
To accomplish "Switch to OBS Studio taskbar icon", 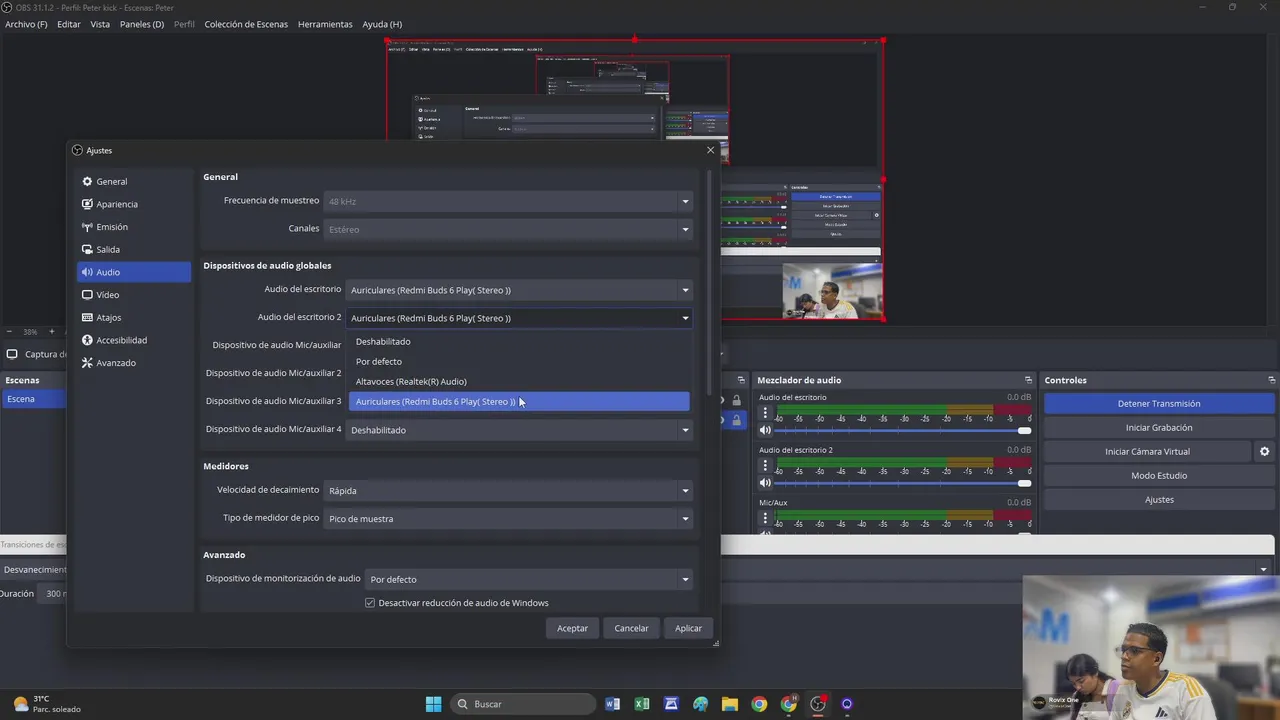I will click(x=818, y=704).
